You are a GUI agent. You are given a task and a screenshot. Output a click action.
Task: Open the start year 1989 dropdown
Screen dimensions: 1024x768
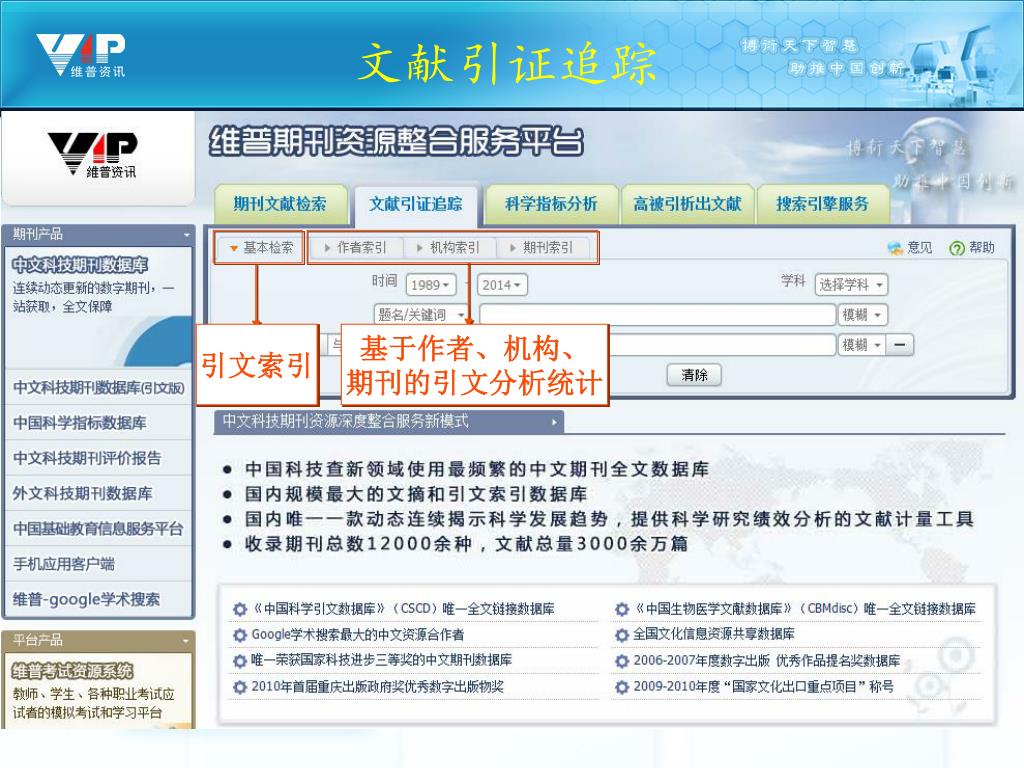430,285
